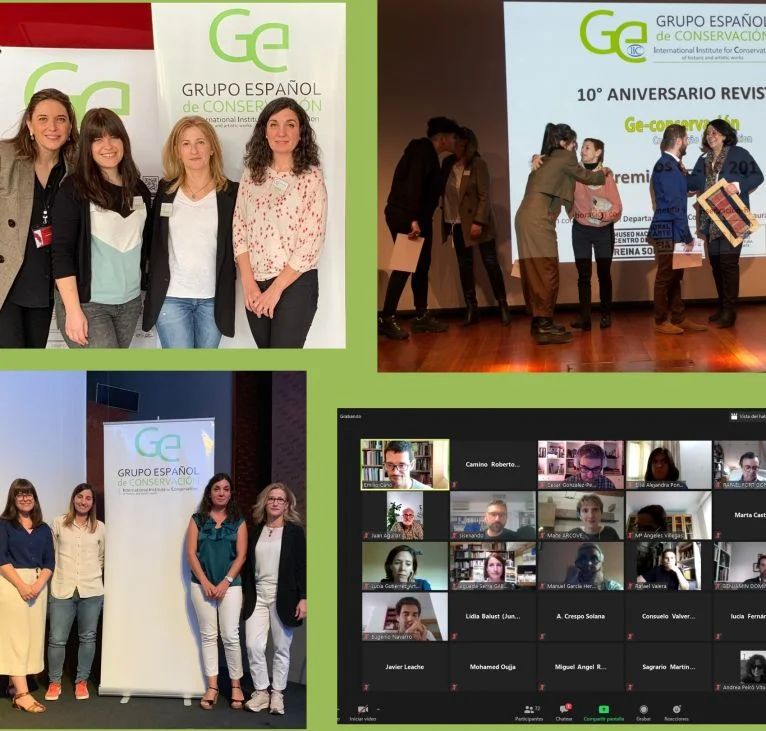The image size is (766, 731).
Task: Select the Sisenando video tile
Action: click(x=493, y=516)
